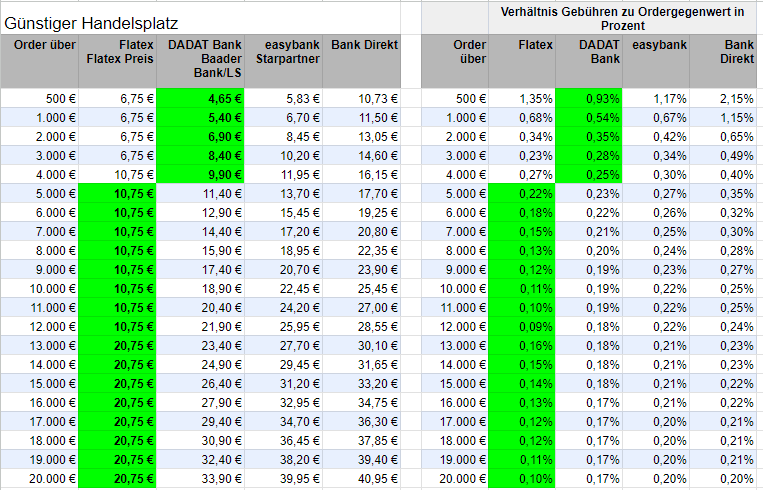Click the '40,95 €' Bank Direkt cell

(362, 478)
